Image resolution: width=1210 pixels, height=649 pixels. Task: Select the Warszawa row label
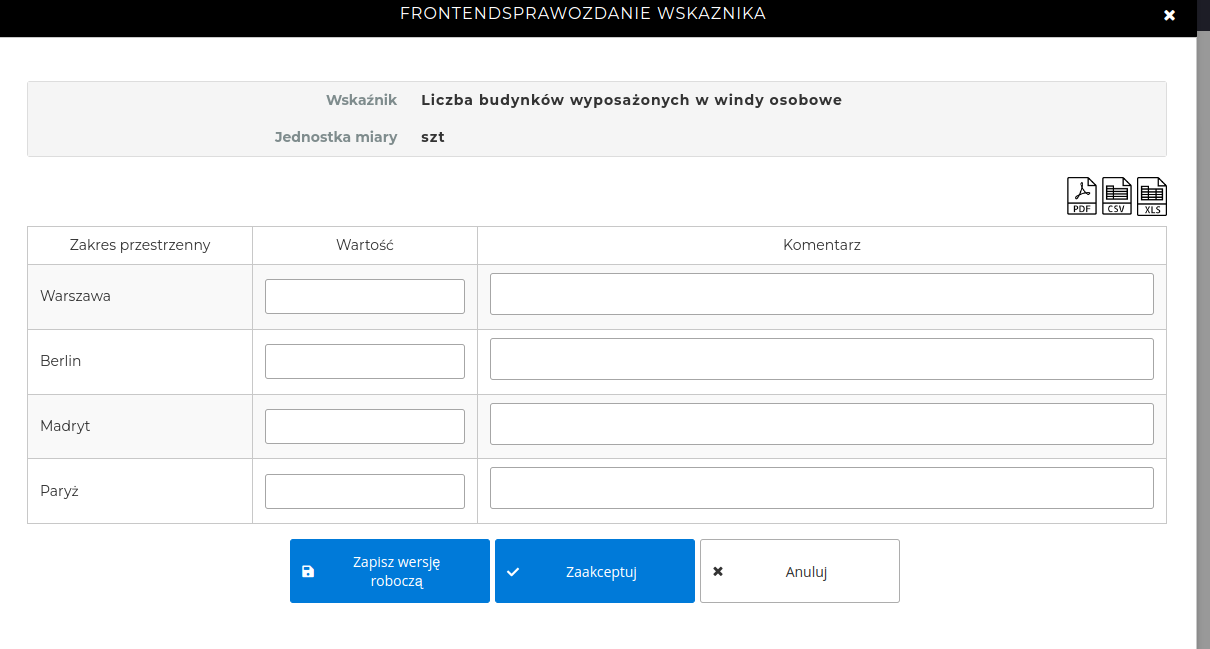(x=75, y=296)
